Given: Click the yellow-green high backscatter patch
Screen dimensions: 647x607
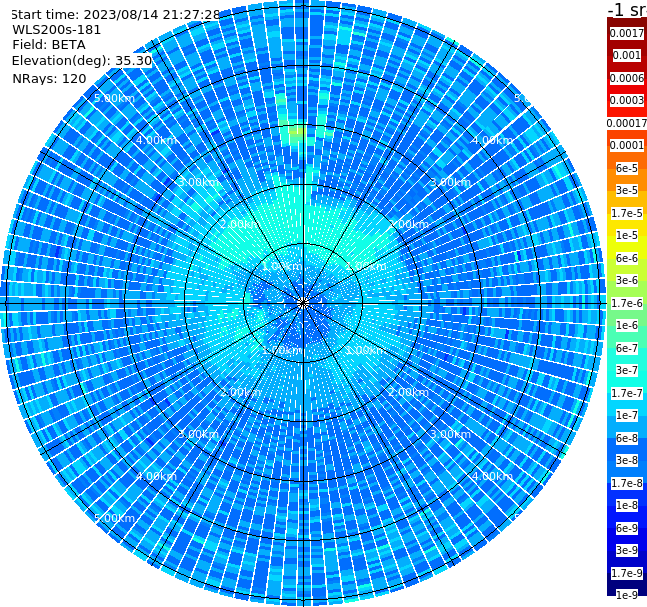Looking at the screenshot, I should [296, 133].
